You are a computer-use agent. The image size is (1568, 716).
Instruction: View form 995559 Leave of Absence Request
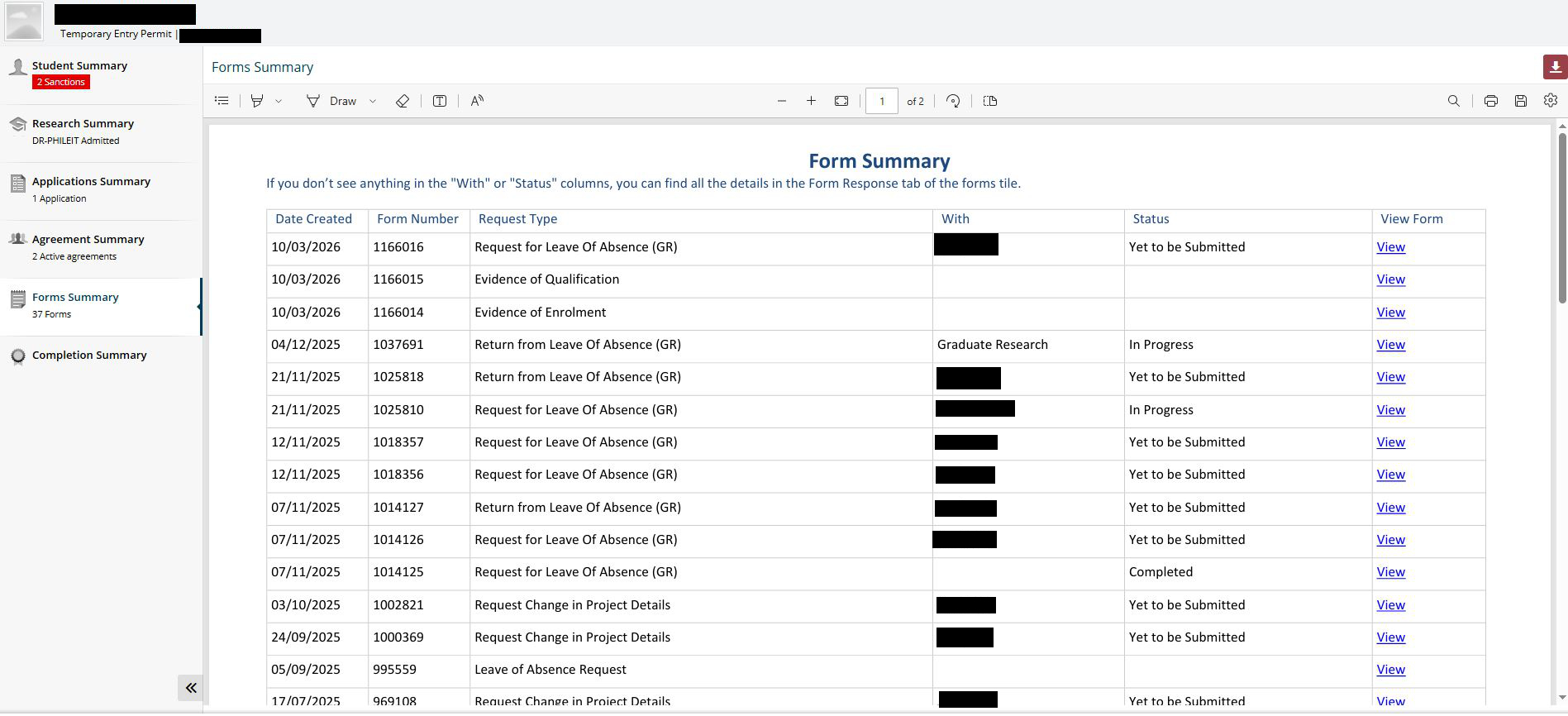coord(1390,670)
